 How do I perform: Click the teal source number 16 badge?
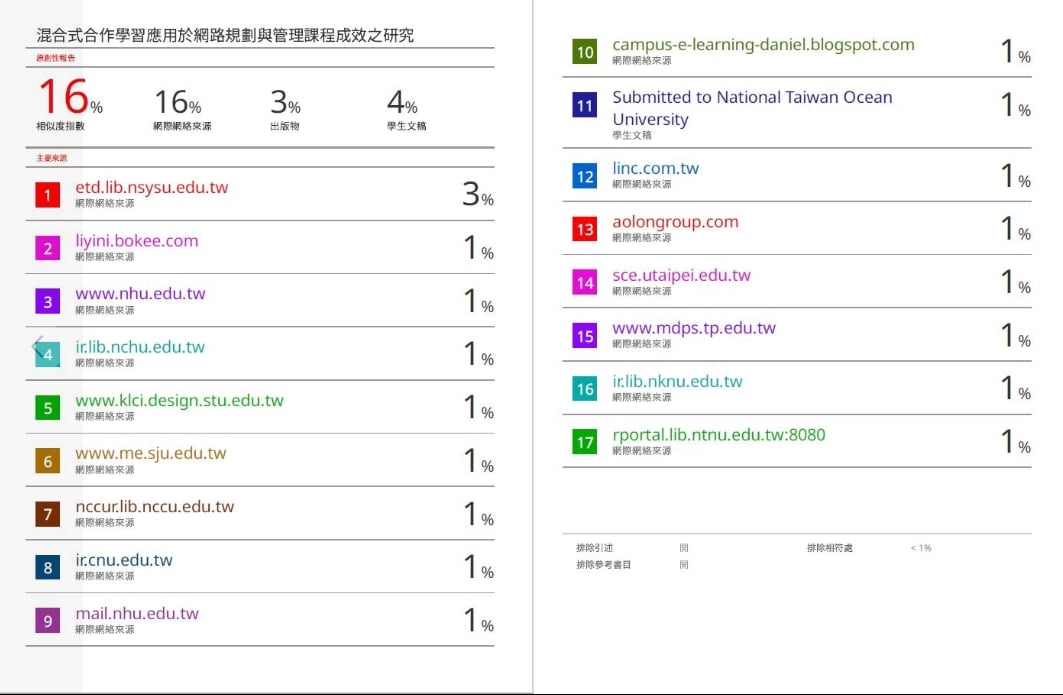[584, 389]
